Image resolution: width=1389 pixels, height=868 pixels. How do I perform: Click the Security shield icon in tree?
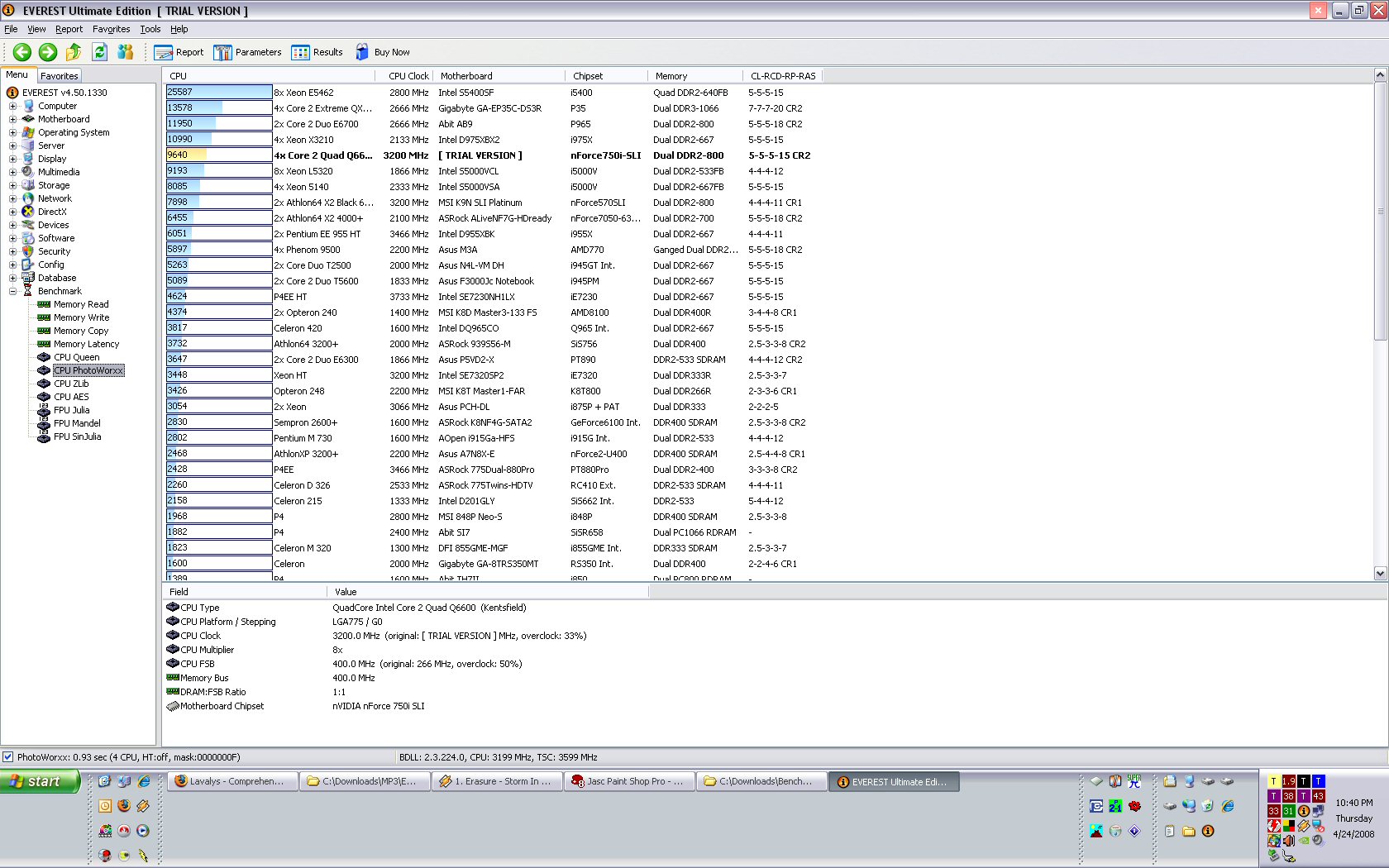click(28, 251)
